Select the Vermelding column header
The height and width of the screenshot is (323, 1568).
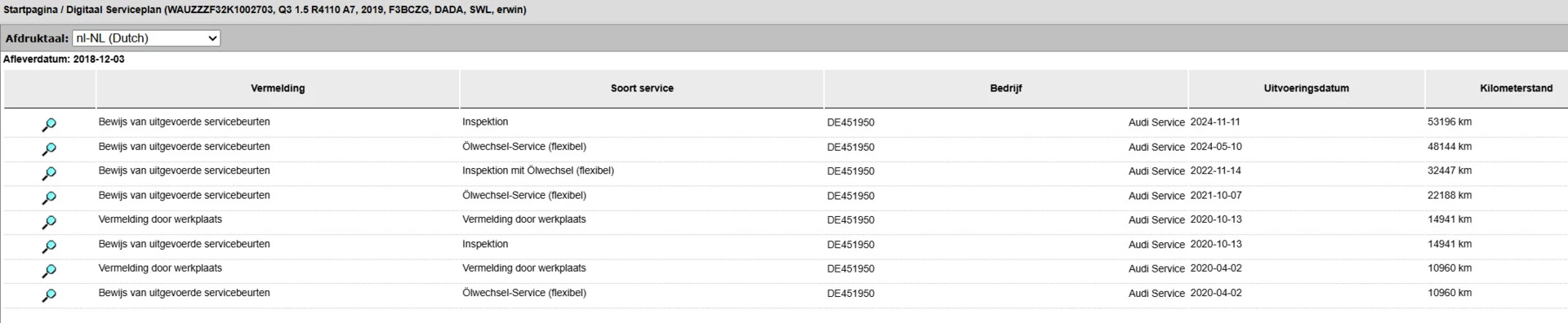click(278, 88)
